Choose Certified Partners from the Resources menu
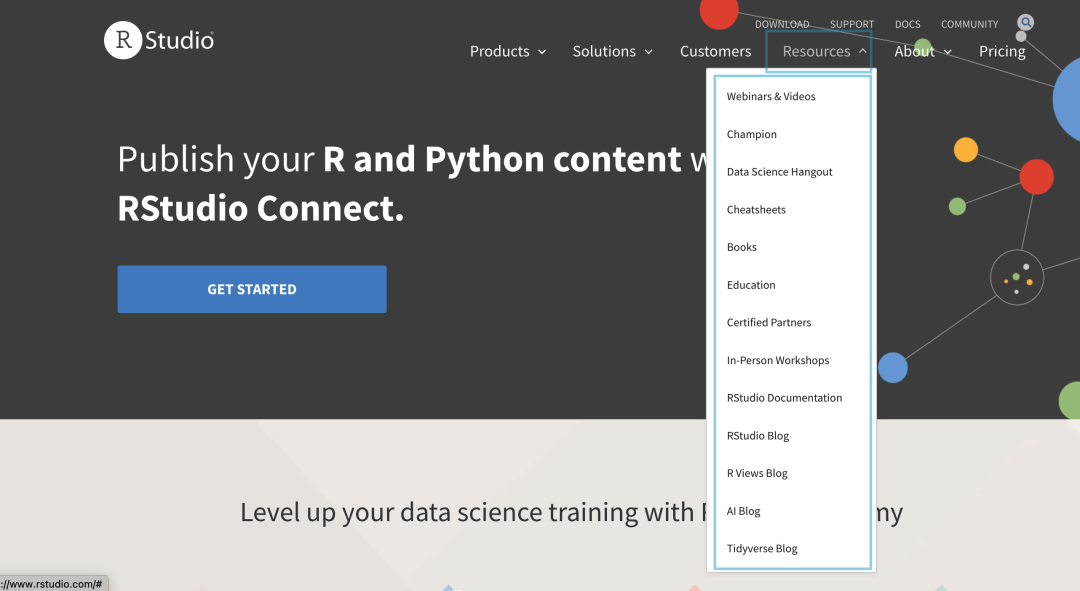 coord(769,323)
